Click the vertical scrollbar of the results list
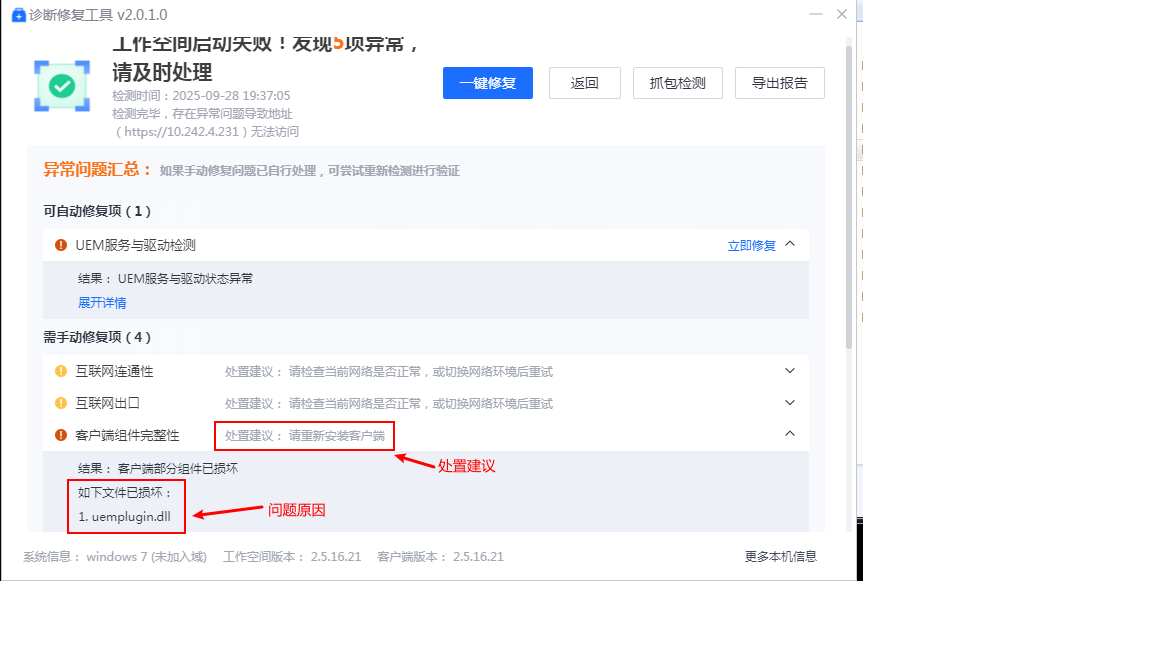 [849, 200]
